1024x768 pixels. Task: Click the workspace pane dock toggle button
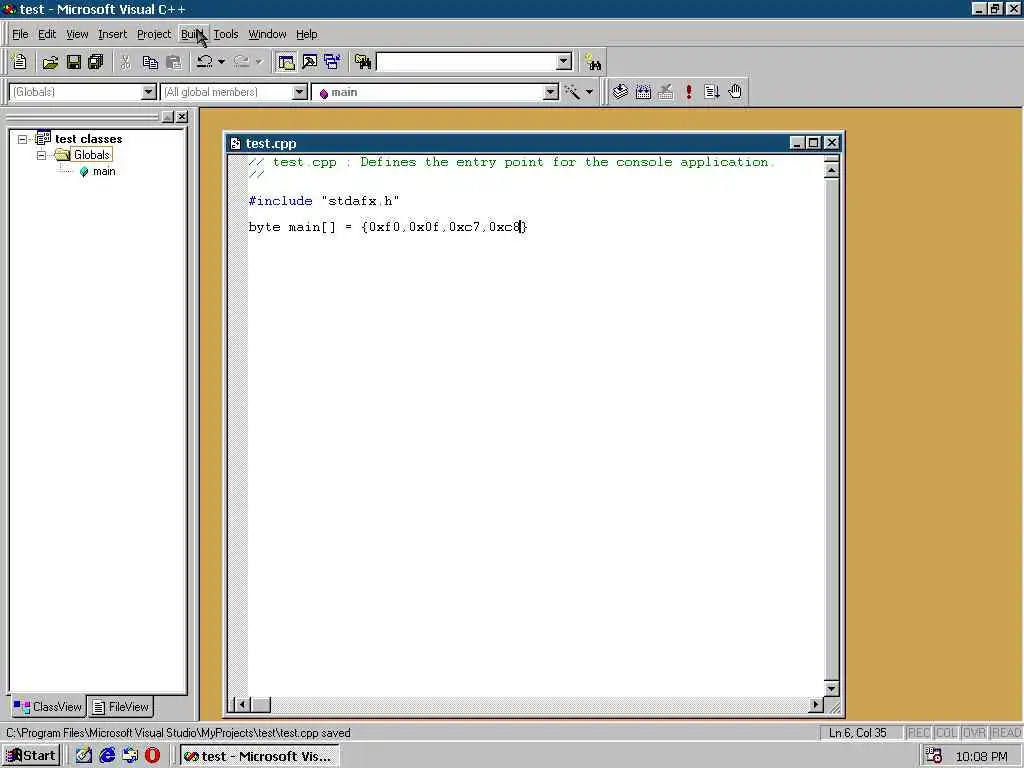coord(168,117)
